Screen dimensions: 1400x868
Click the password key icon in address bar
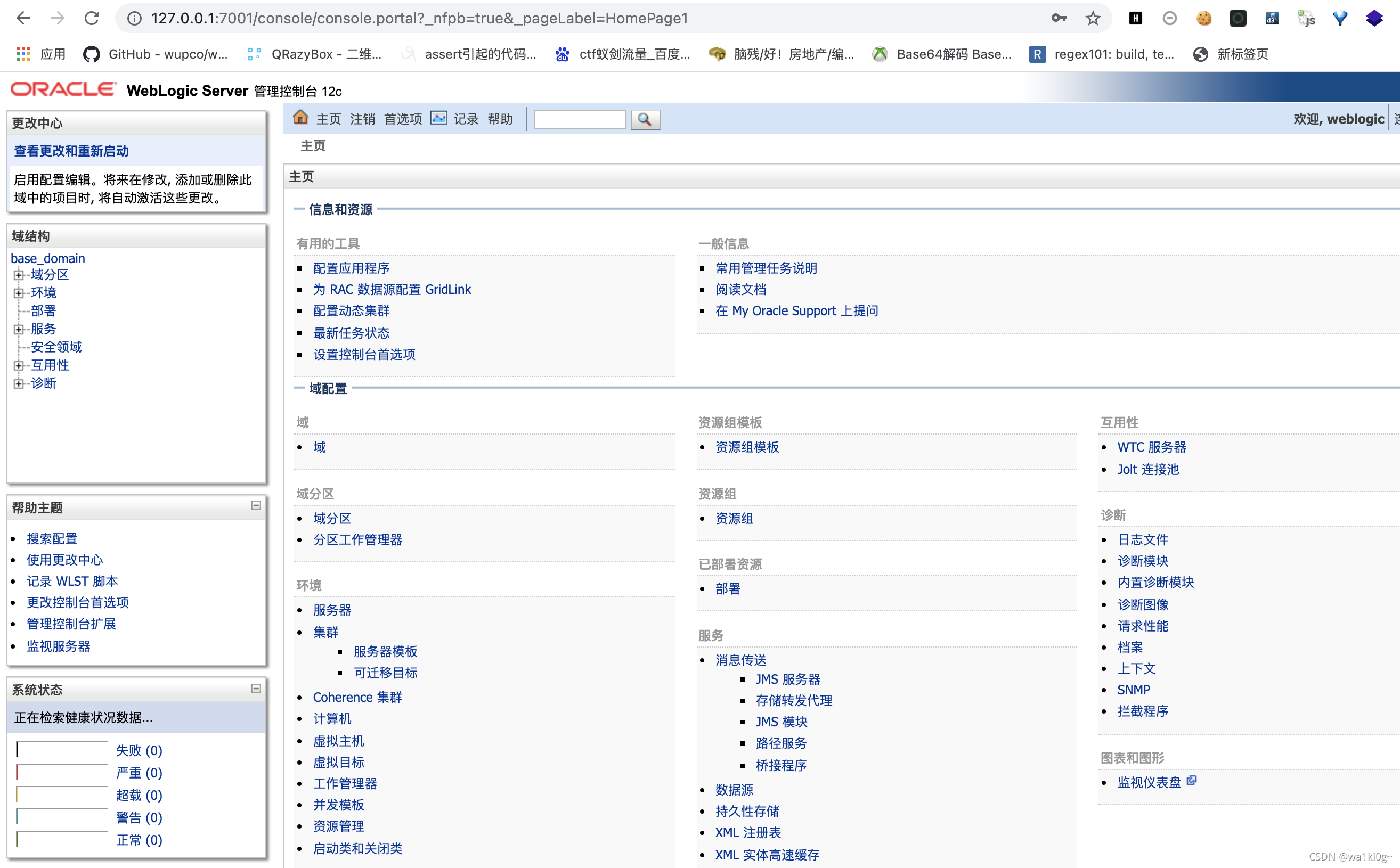1059,18
